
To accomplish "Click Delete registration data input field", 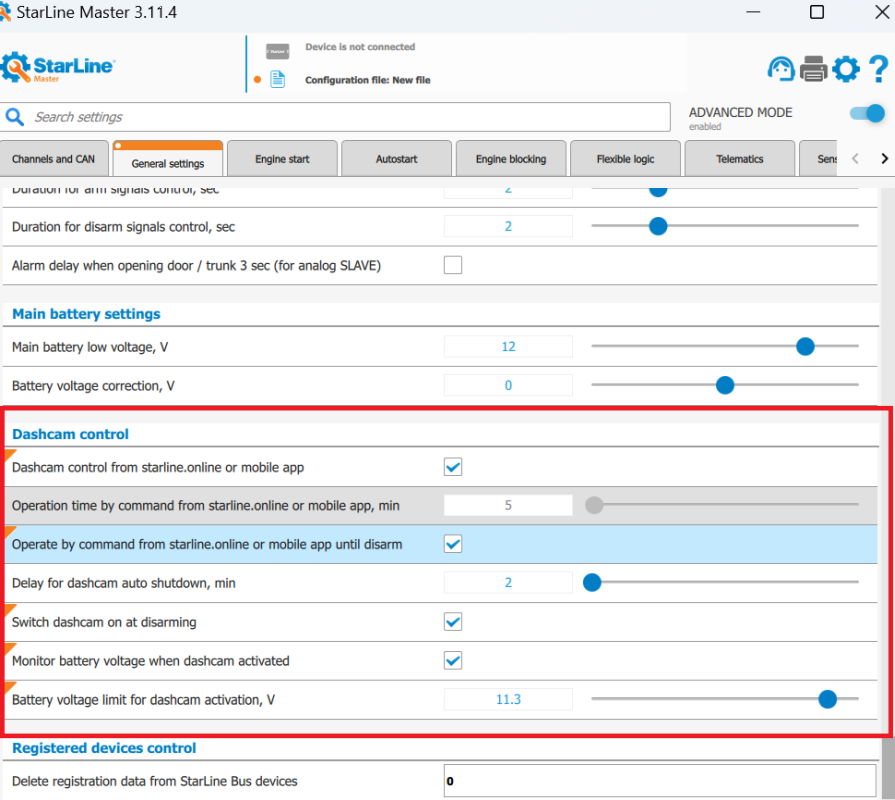I will pyautogui.click(x=660, y=781).
